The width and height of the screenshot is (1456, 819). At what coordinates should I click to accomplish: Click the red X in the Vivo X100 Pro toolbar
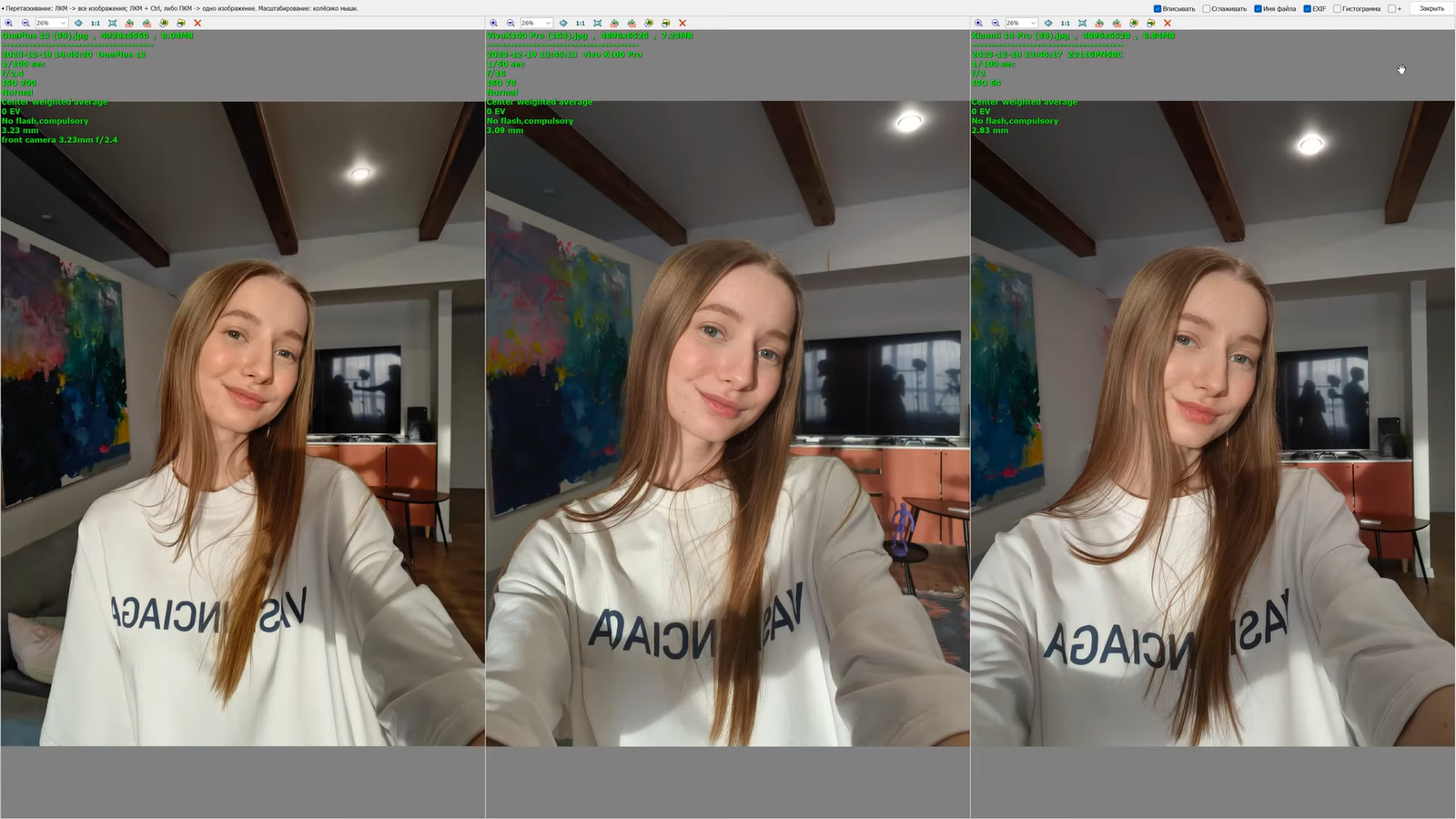pos(682,23)
